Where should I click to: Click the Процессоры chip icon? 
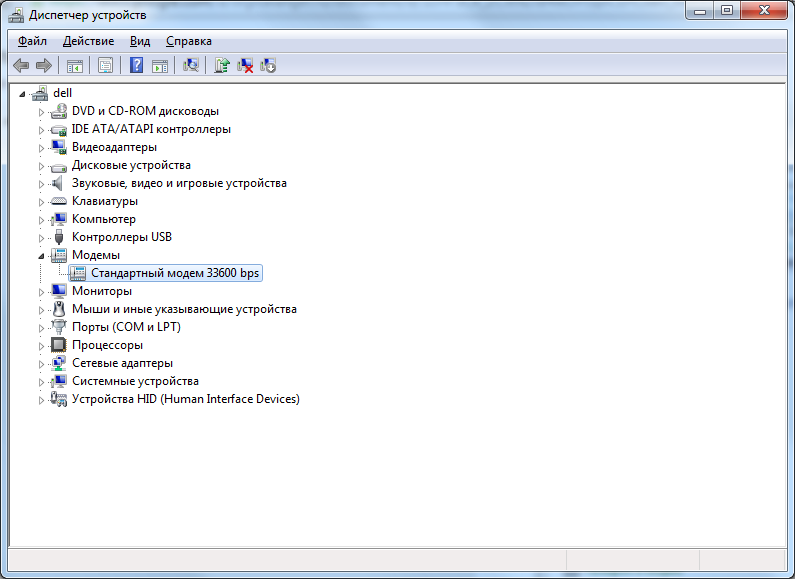tap(59, 345)
